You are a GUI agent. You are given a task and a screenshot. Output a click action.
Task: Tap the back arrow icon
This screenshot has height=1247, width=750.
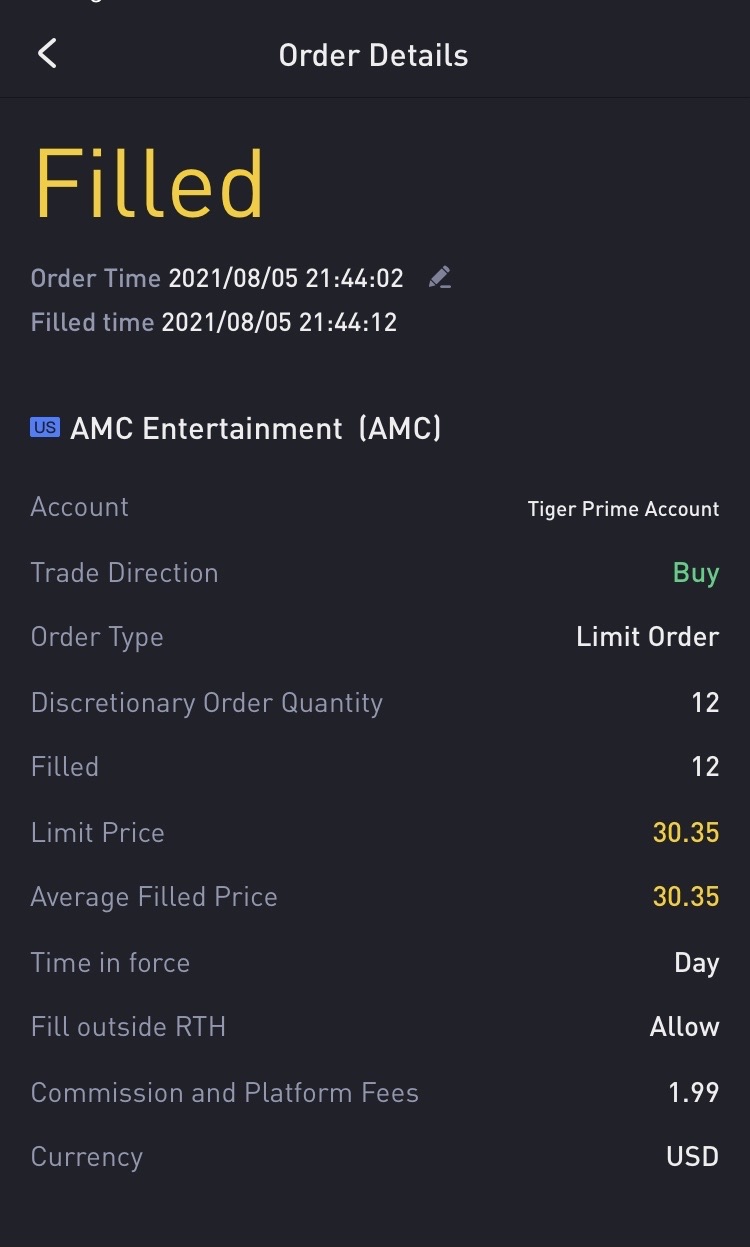point(47,54)
